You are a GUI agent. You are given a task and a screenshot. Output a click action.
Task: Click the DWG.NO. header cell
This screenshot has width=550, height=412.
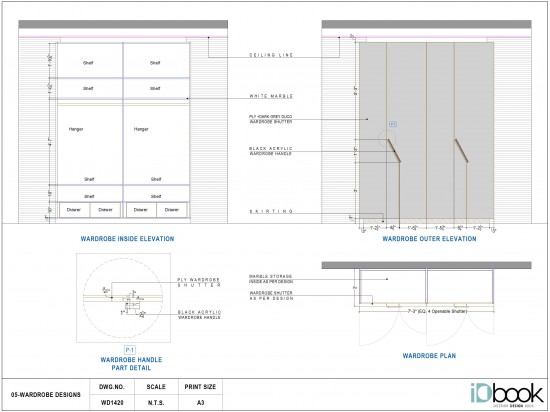pyautogui.click(x=112, y=387)
